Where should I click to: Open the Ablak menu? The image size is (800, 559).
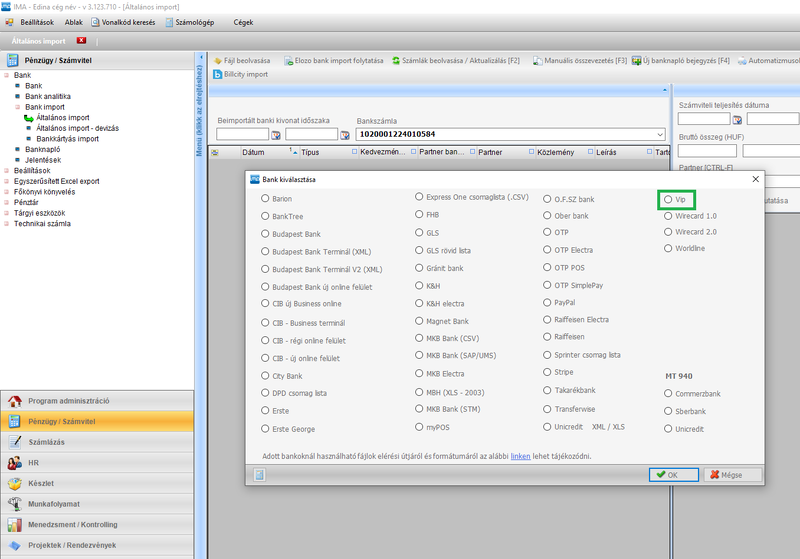pos(73,20)
